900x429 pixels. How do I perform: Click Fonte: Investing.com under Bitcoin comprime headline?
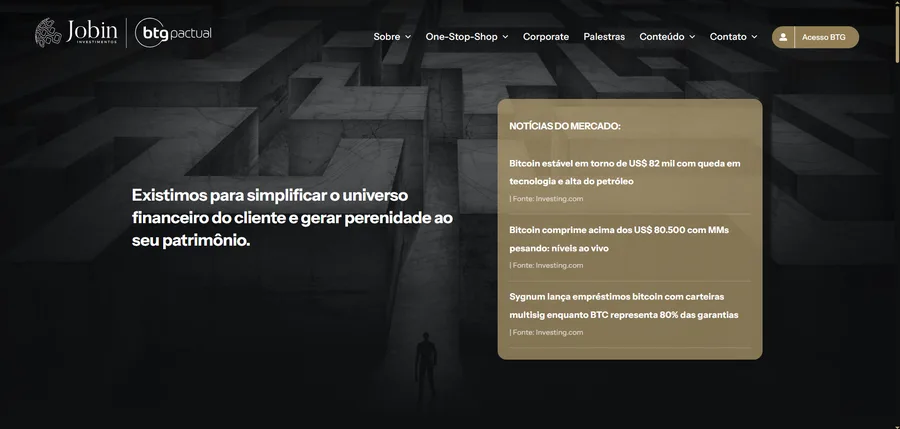(546, 265)
